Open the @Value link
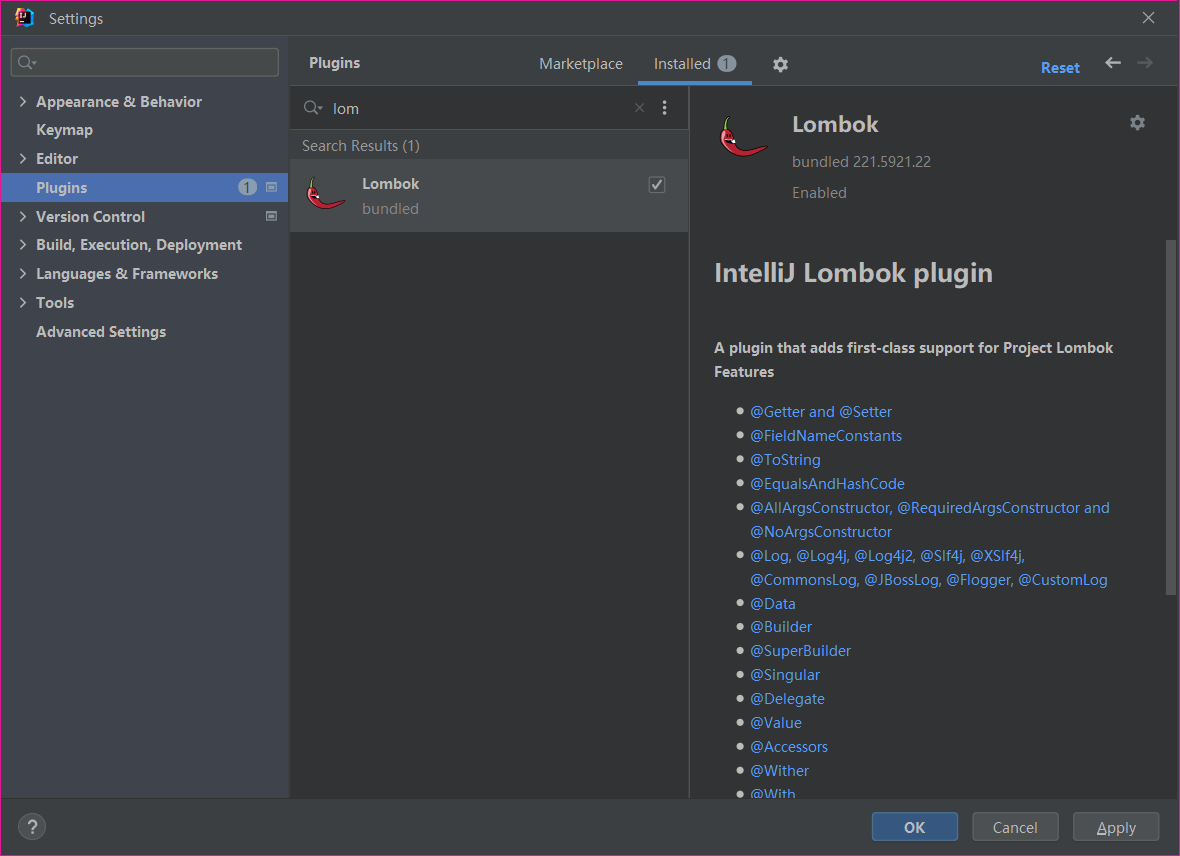The image size is (1180, 856). click(776, 723)
